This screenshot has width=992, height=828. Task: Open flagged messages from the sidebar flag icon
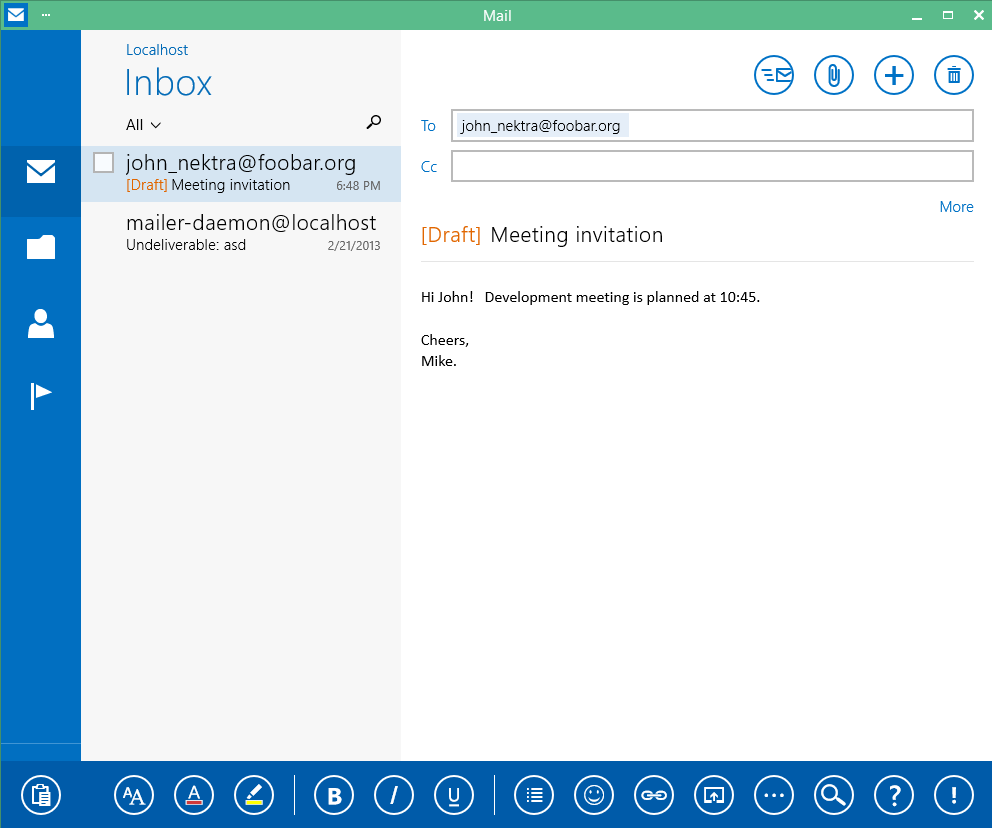[x=41, y=395]
